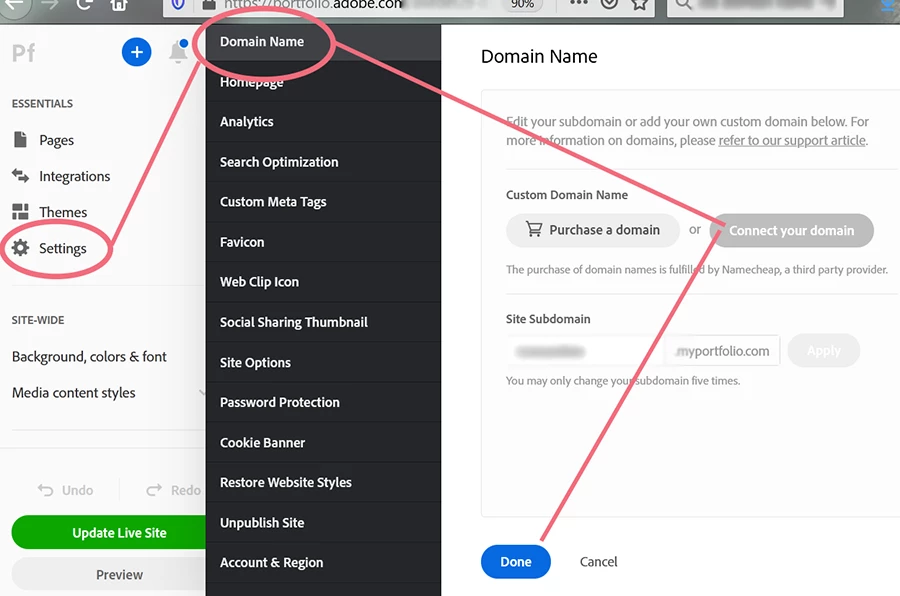Click the Apply subdomain button
900x596 pixels.
click(x=824, y=351)
